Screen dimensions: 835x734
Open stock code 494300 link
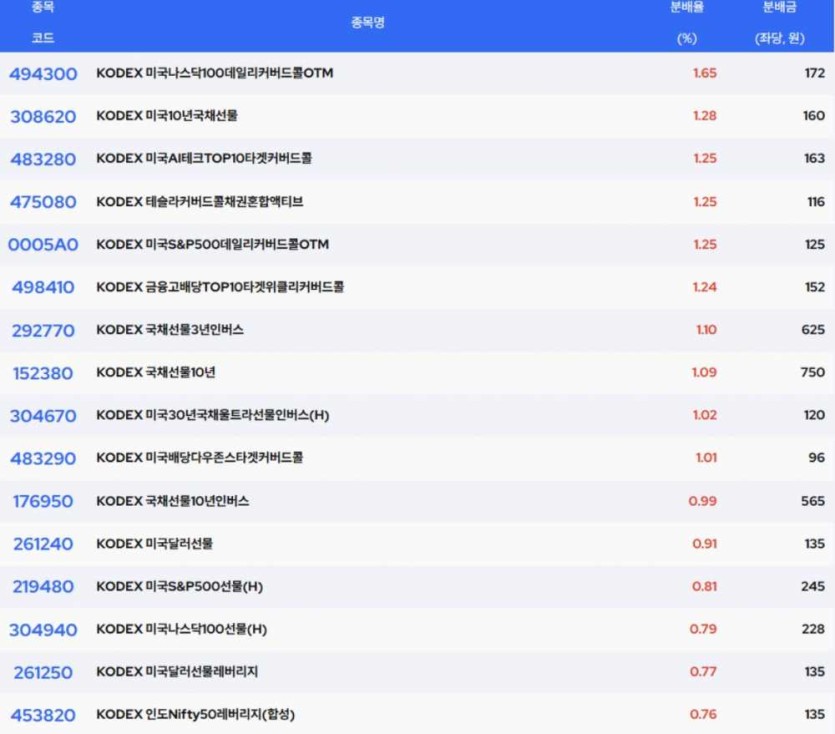click(x=43, y=74)
